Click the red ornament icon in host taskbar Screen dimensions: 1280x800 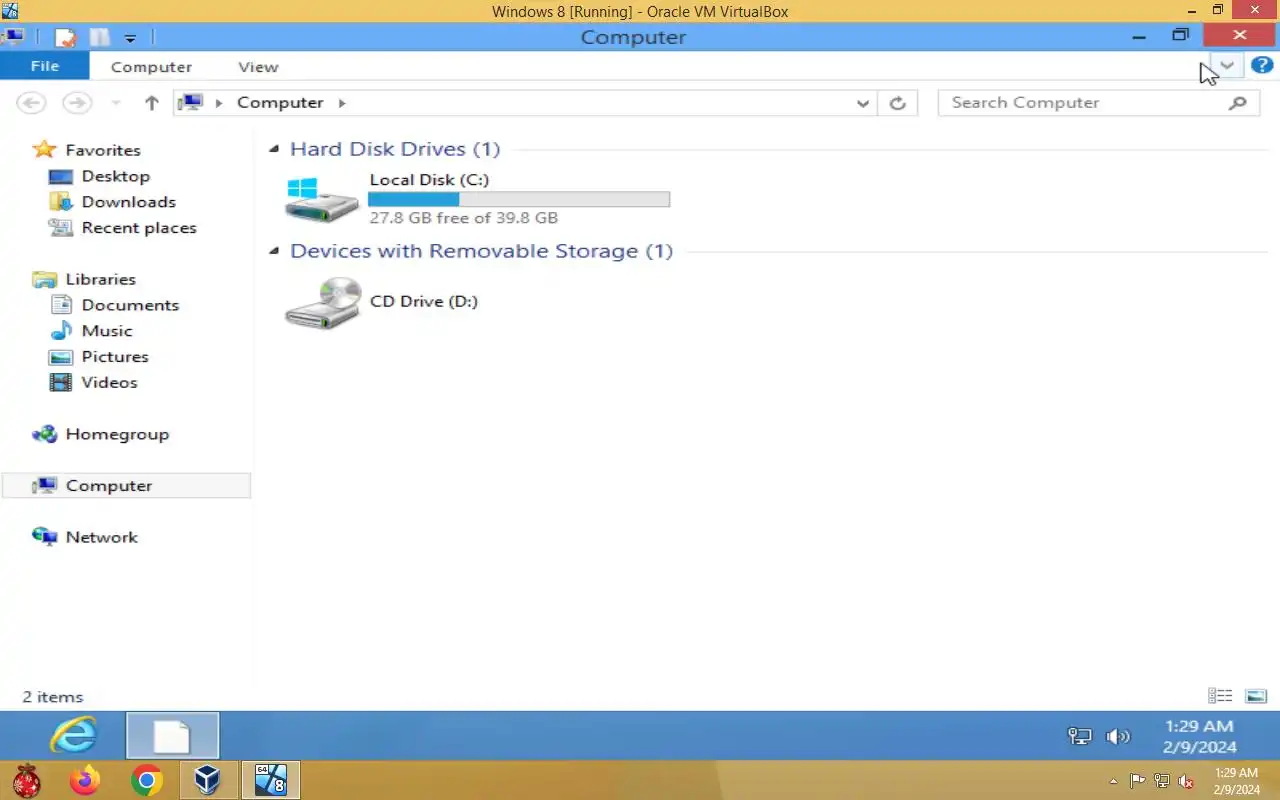click(26, 780)
